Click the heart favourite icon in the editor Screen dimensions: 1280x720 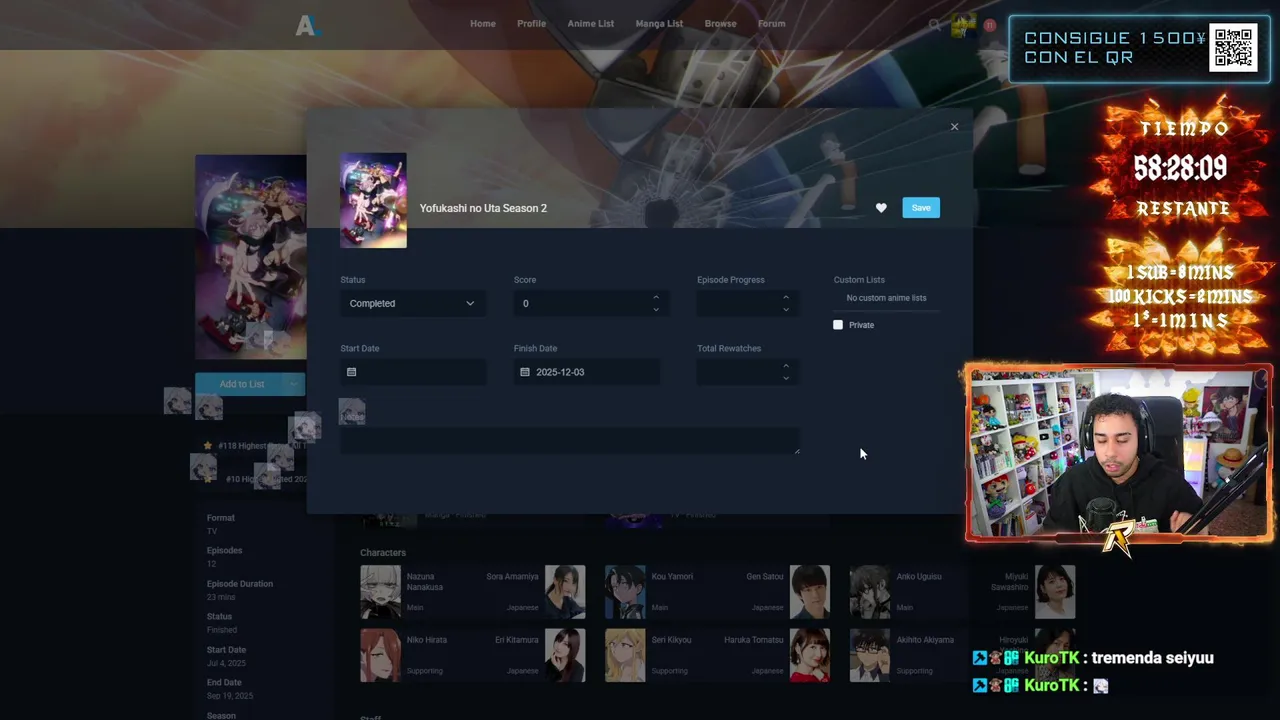881,208
